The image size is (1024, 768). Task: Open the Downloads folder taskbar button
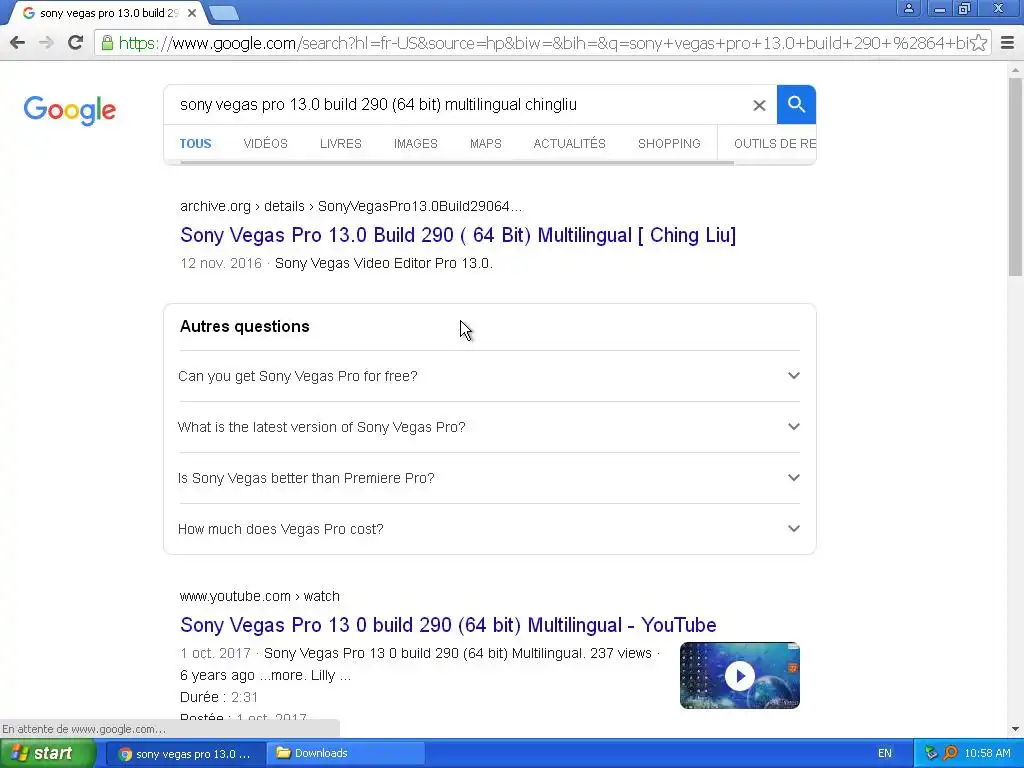(346, 754)
